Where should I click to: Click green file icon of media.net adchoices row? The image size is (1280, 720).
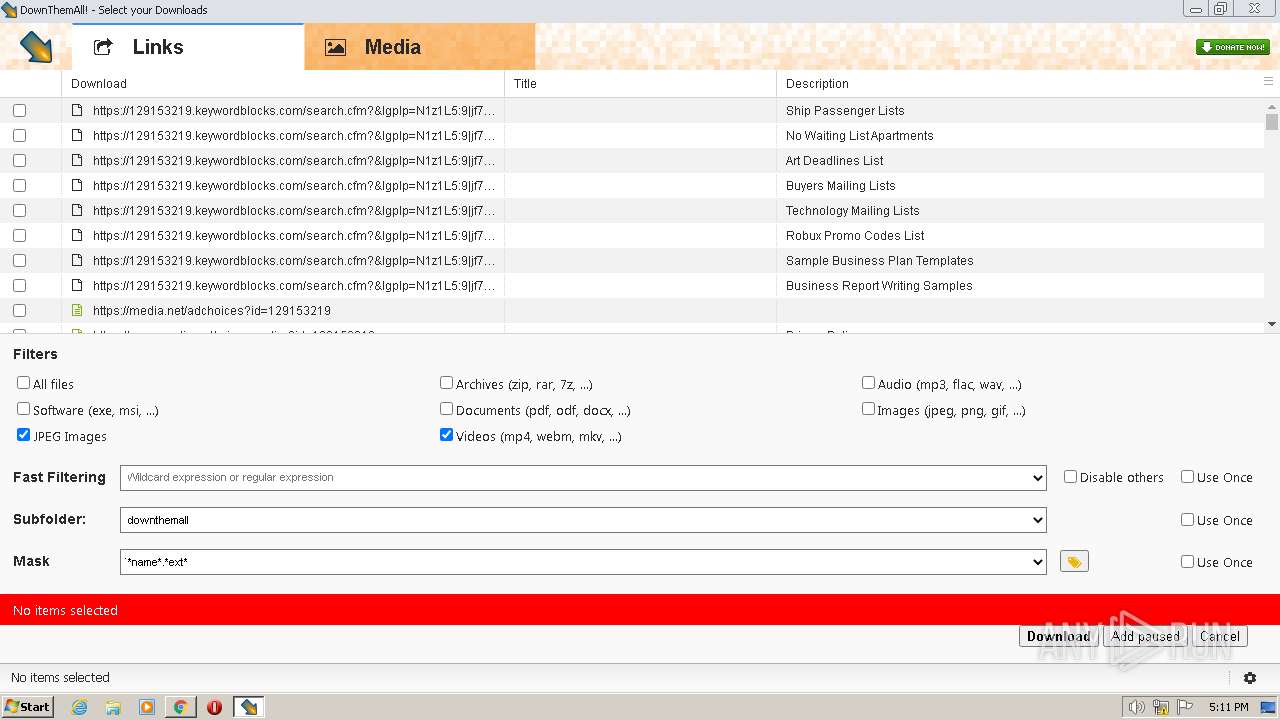(77, 310)
